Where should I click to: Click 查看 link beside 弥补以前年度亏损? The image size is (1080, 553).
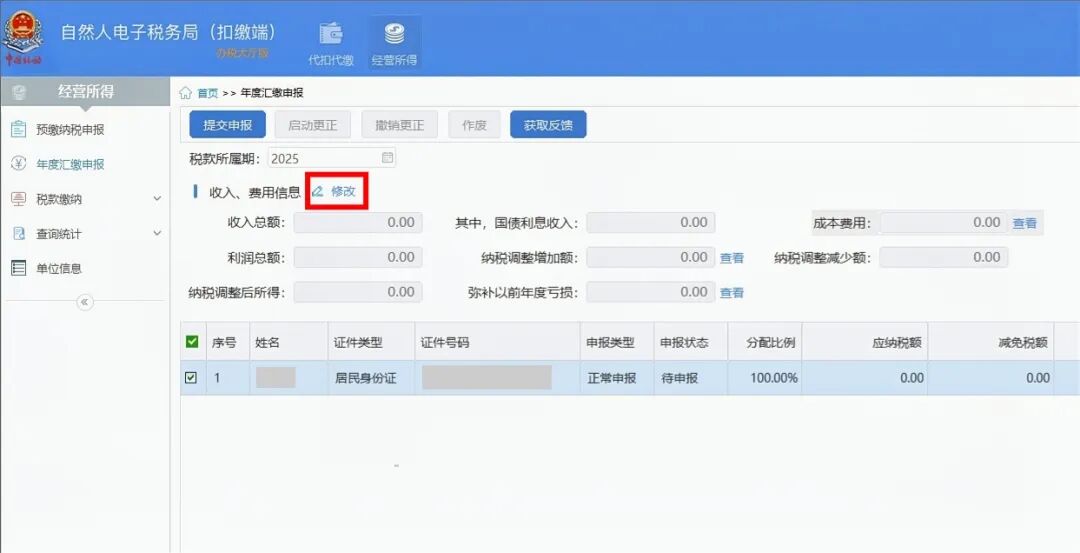click(x=732, y=293)
